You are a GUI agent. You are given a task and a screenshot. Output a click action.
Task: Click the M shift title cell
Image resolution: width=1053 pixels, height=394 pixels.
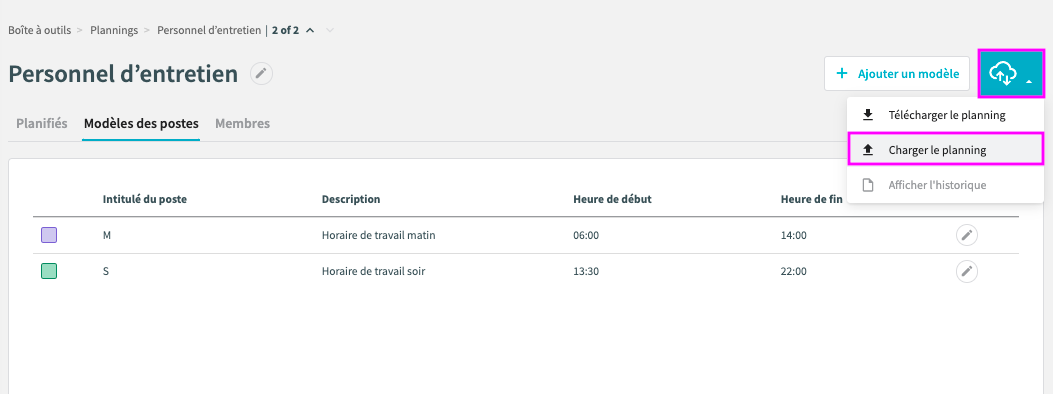[x=107, y=236]
